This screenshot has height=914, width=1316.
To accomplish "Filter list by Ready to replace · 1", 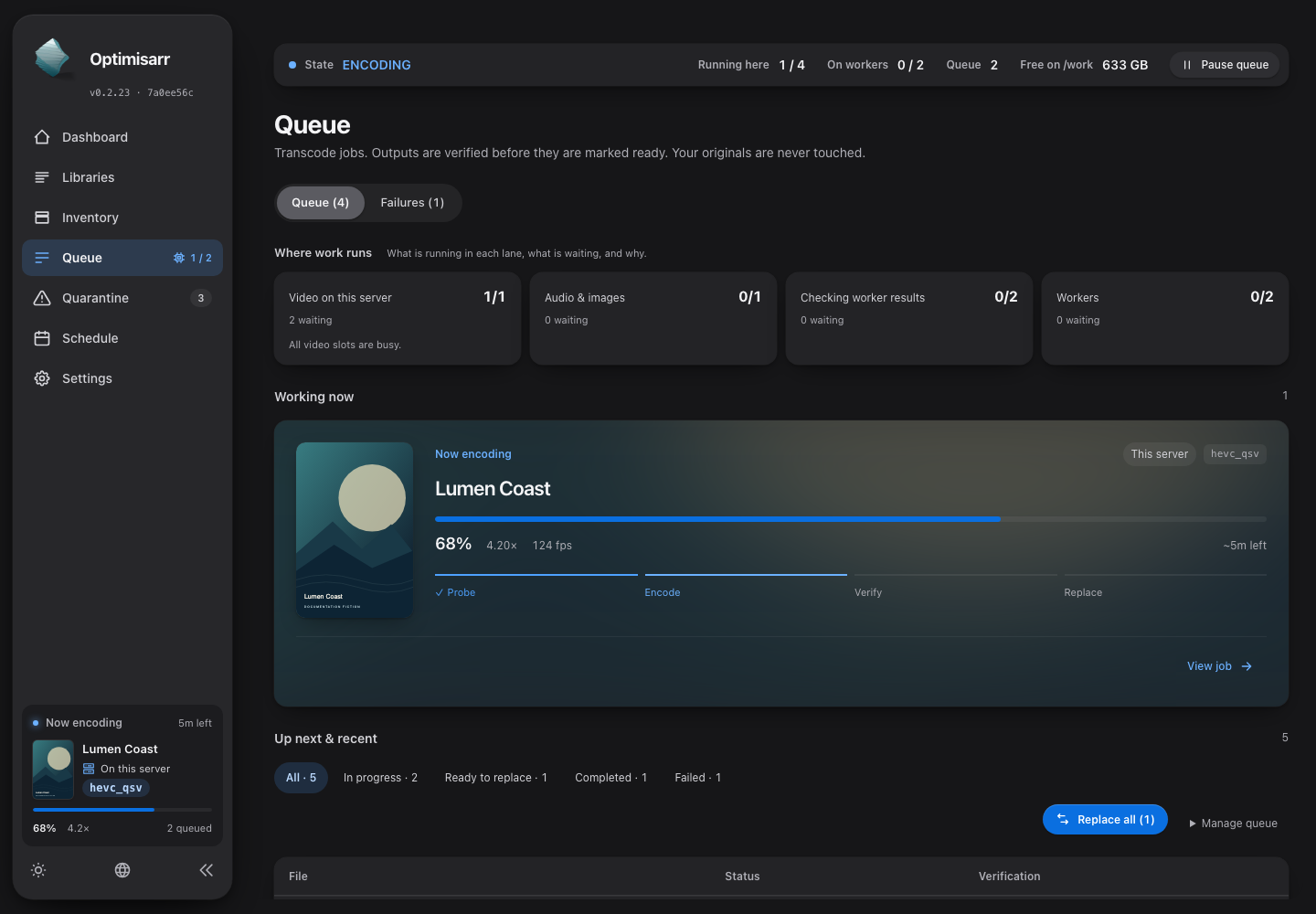I will pos(496,778).
